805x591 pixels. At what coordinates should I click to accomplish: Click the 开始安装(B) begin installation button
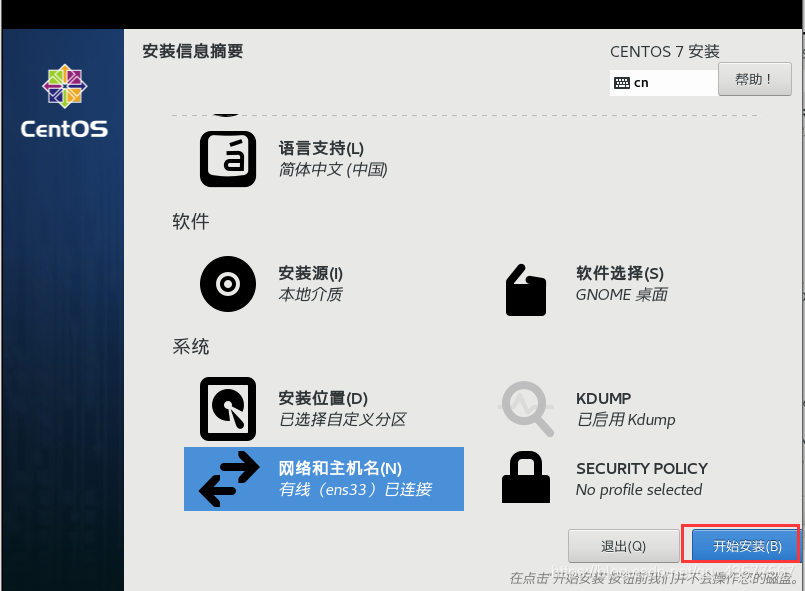click(746, 546)
